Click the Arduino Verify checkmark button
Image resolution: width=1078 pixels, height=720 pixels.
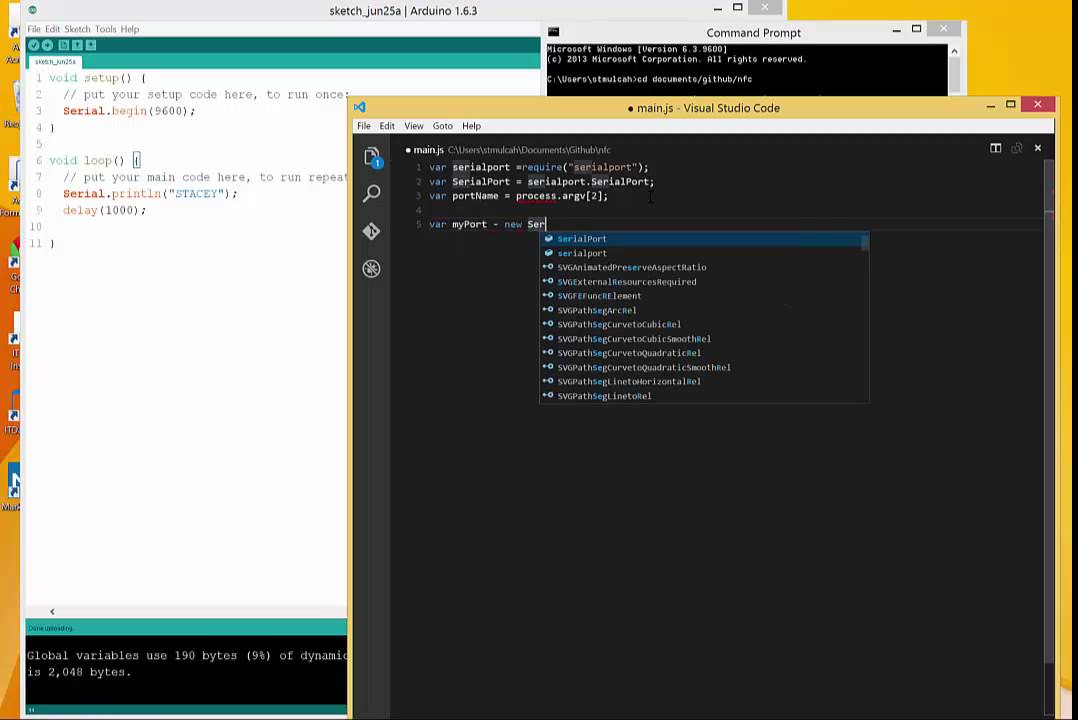point(34,45)
